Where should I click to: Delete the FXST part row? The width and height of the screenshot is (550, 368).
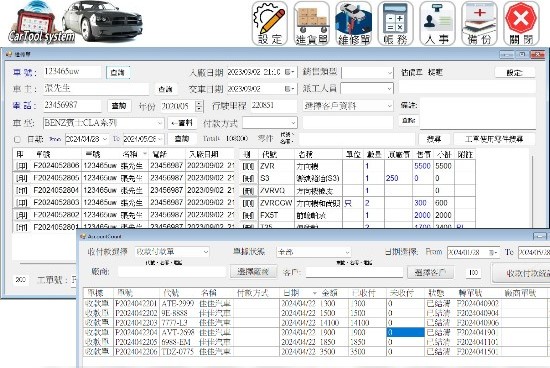[x=248, y=215]
